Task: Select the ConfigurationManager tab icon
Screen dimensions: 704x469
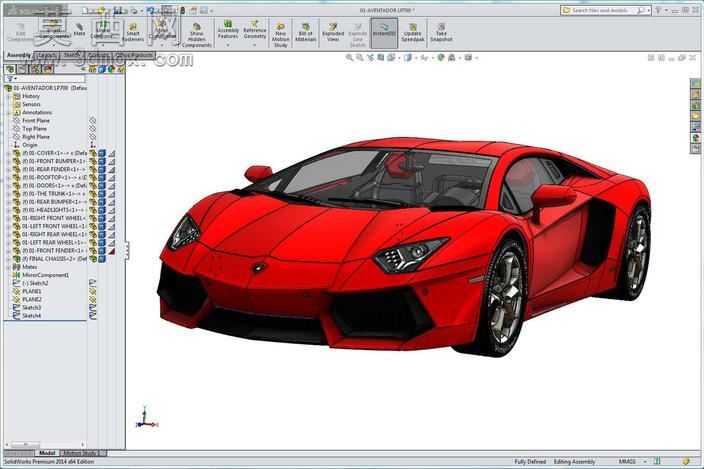Action: point(35,69)
